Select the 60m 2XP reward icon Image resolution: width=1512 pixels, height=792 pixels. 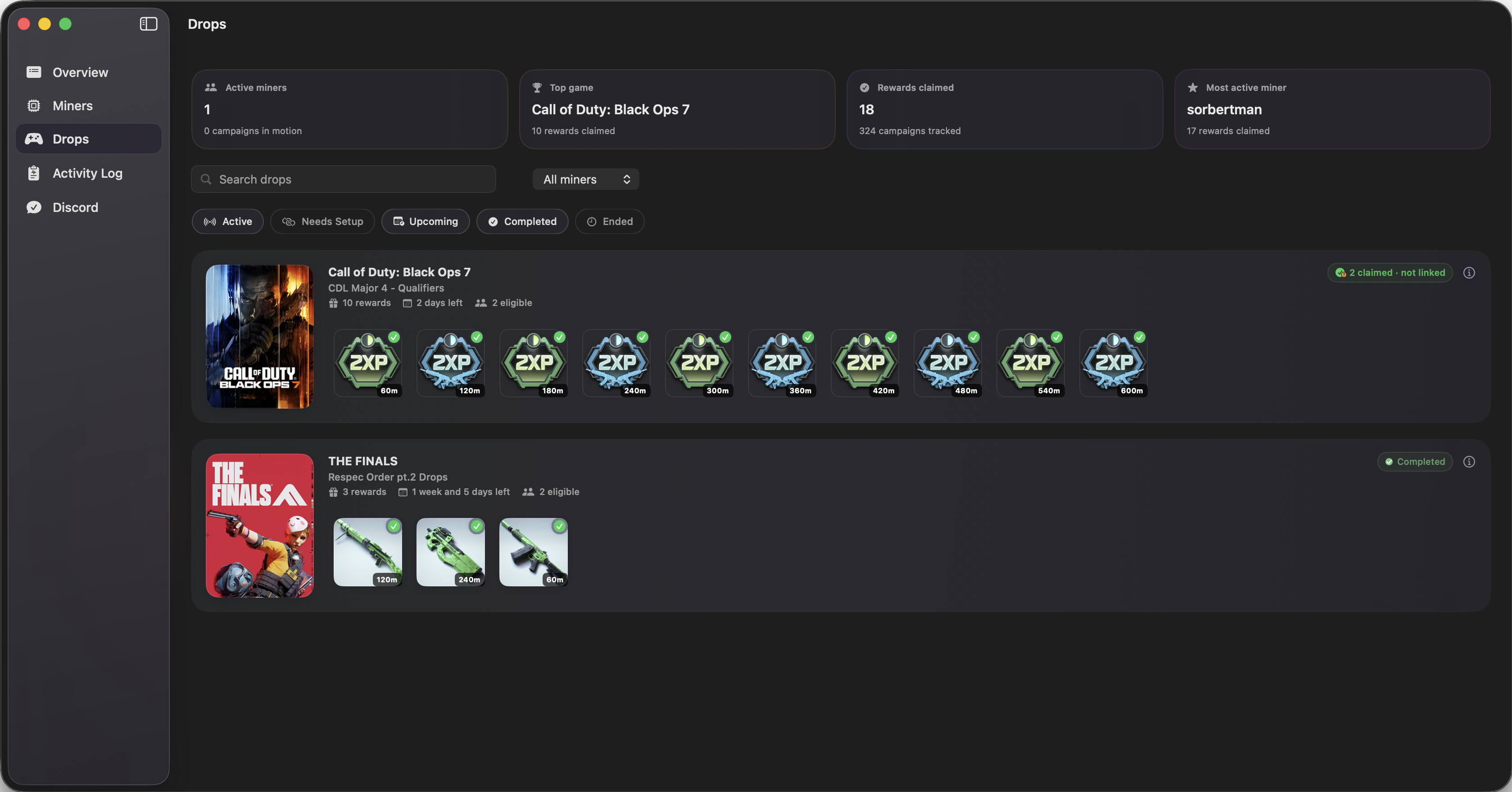pyautogui.click(x=368, y=363)
